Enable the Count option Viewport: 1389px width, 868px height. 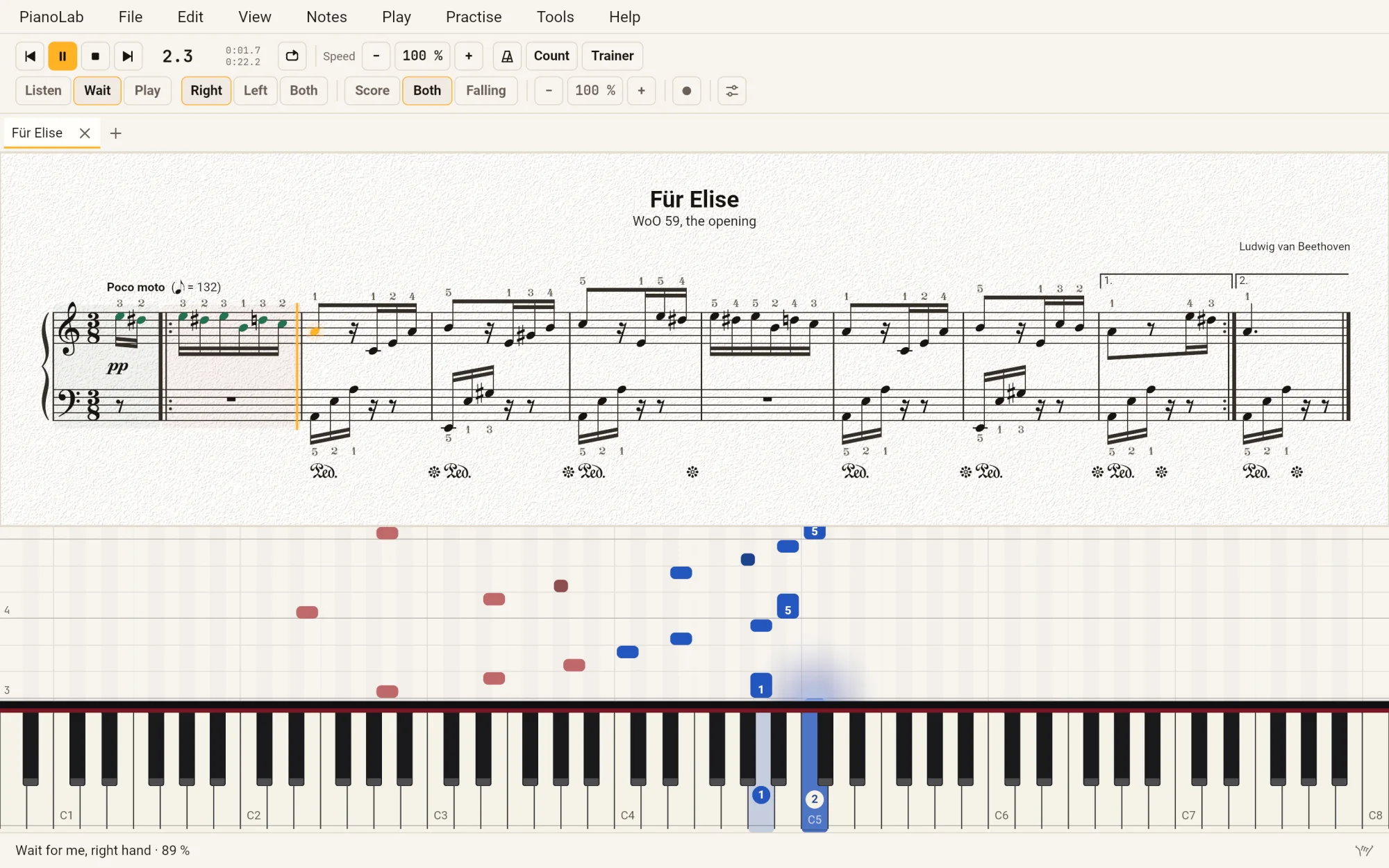[551, 56]
